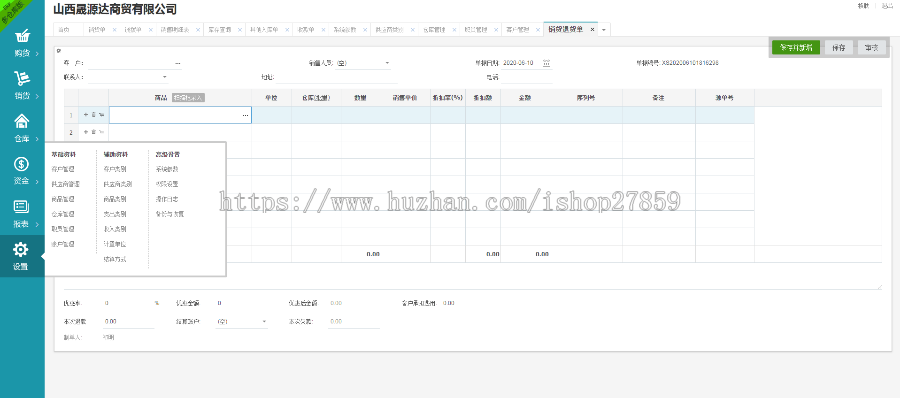900x398 pixels.
Task: Click the 备注 column header
Action: coord(658,98)
